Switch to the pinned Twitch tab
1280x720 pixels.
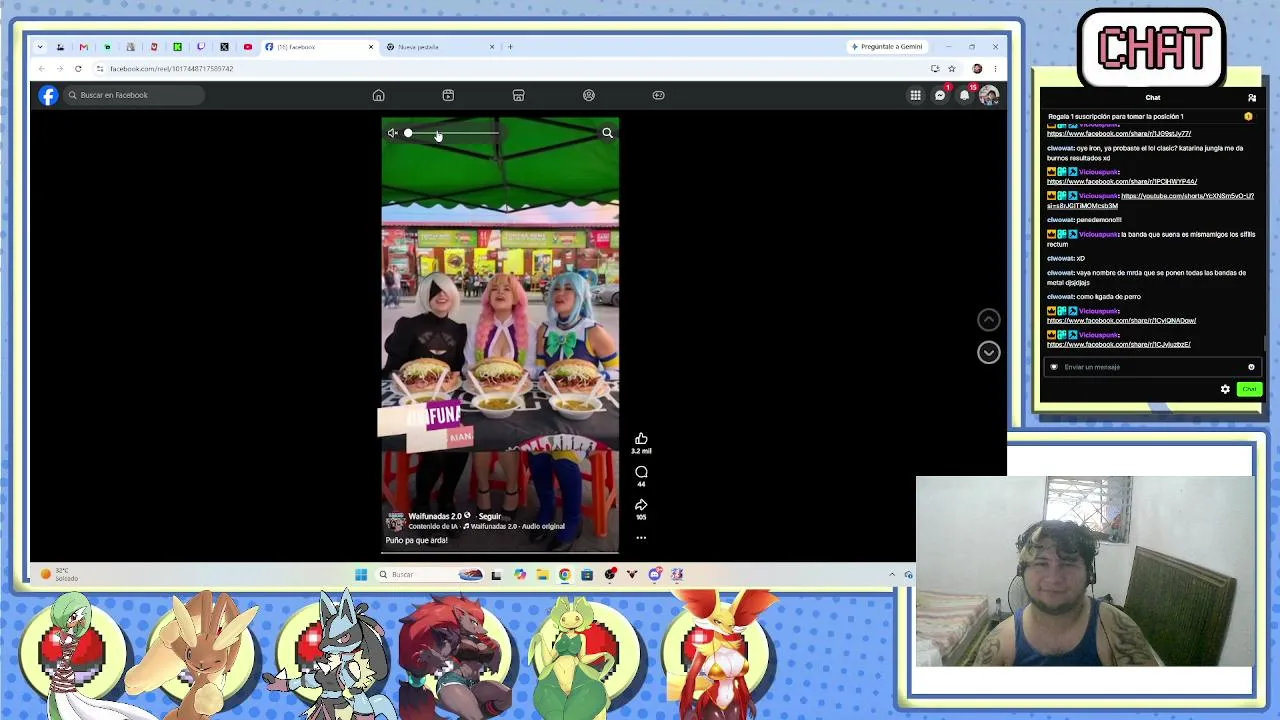tap(201, 47)
